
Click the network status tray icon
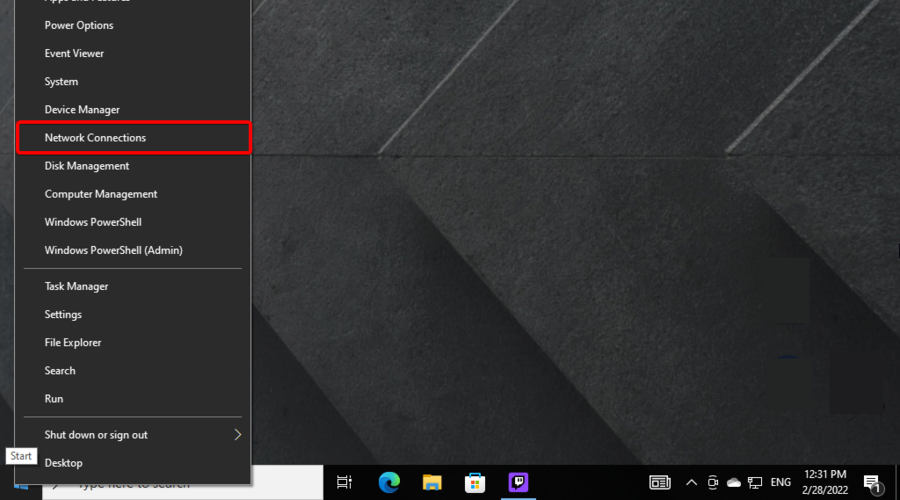point(755,482)
